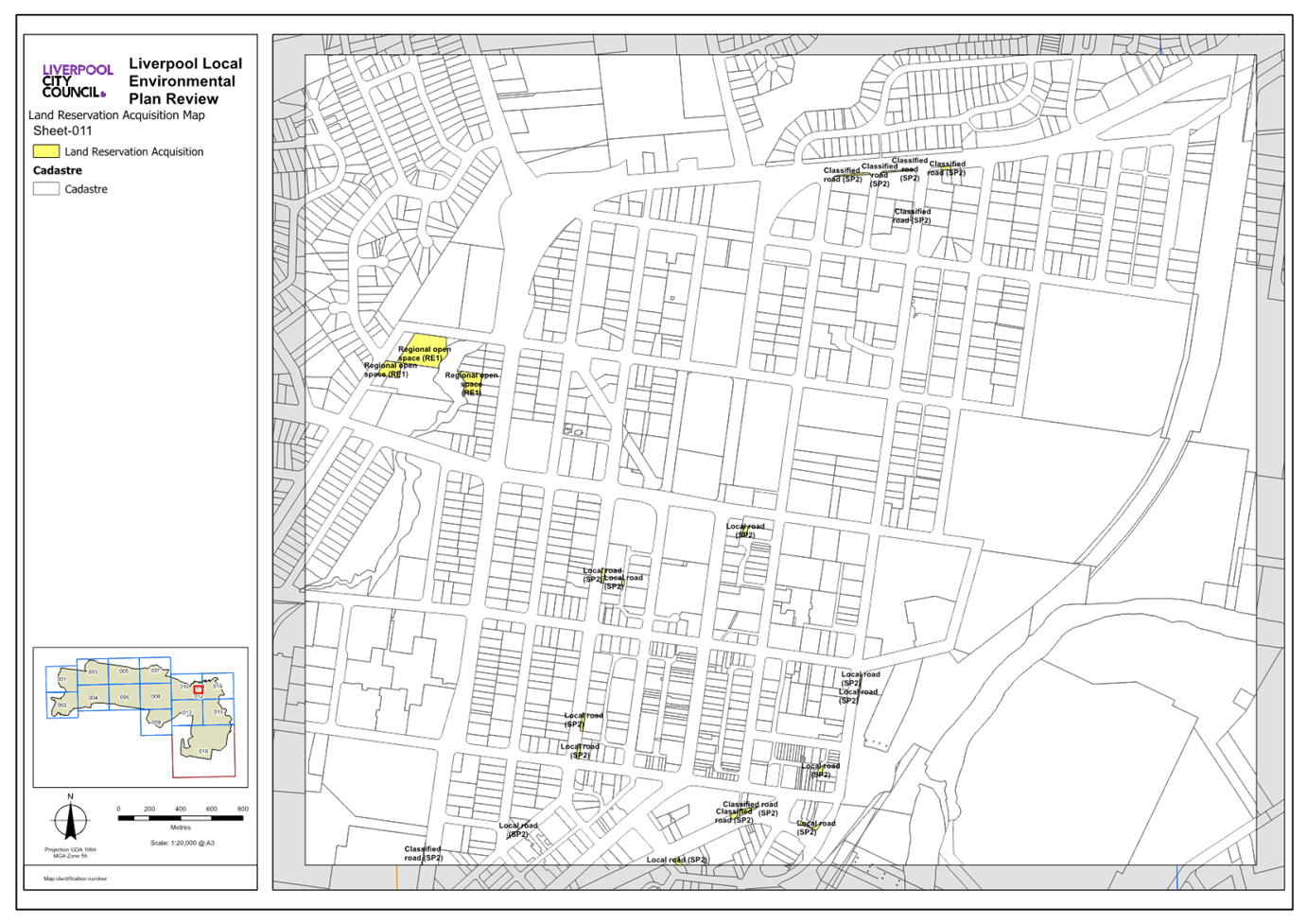Click tile 003 in the index map
Image resolution: width=1307 pixels, height=924 pixels.
tap(93, 671)
